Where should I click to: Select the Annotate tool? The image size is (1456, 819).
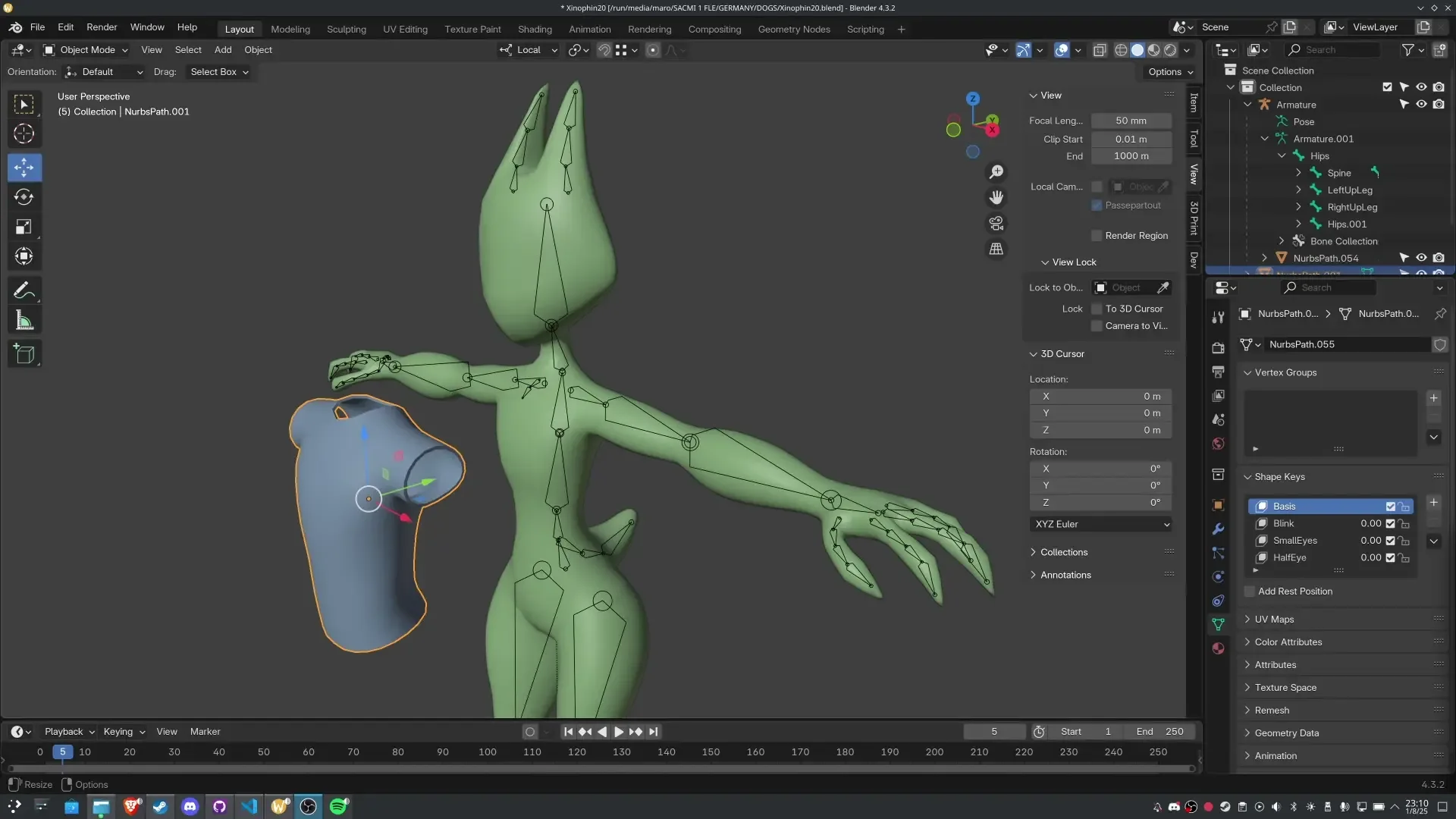tap(24, 290)
